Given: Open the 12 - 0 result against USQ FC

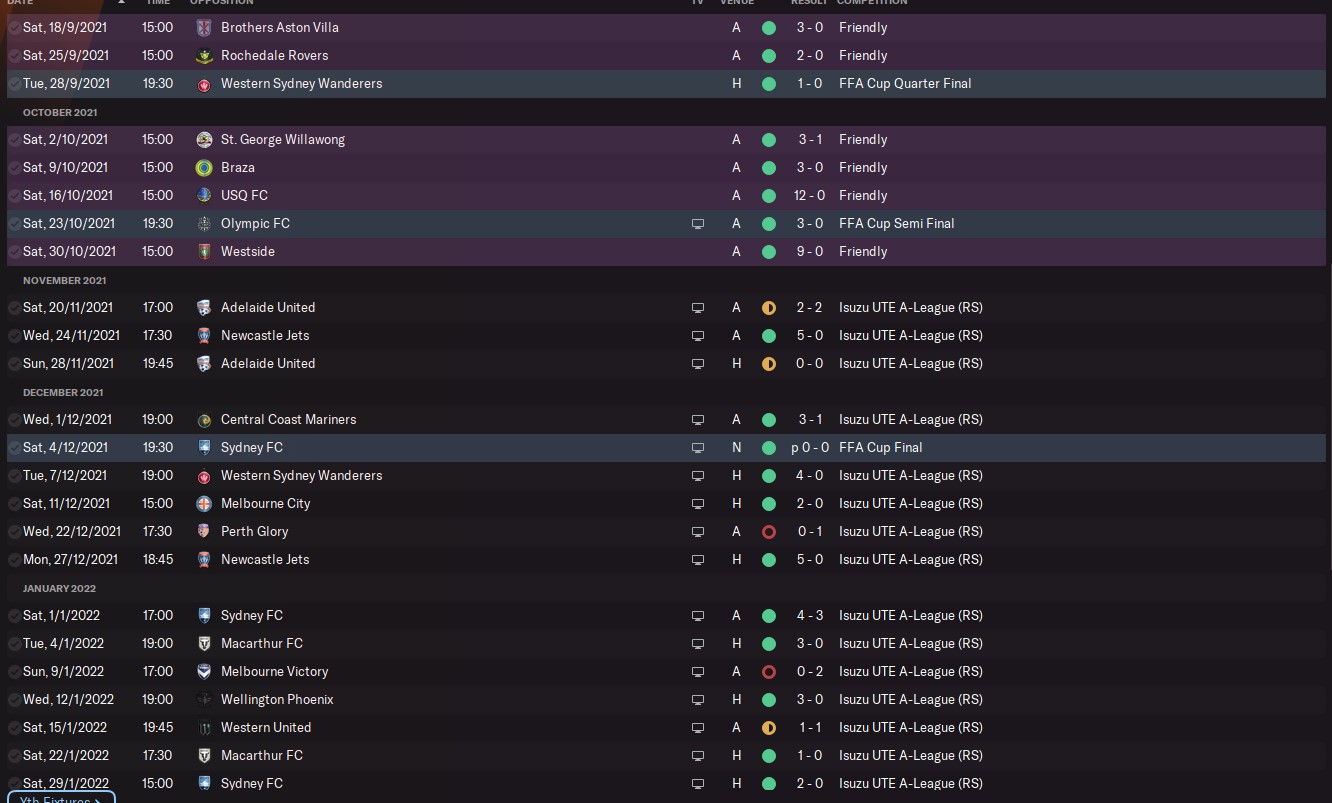Looking at the screenshot, I should (809, 195).
